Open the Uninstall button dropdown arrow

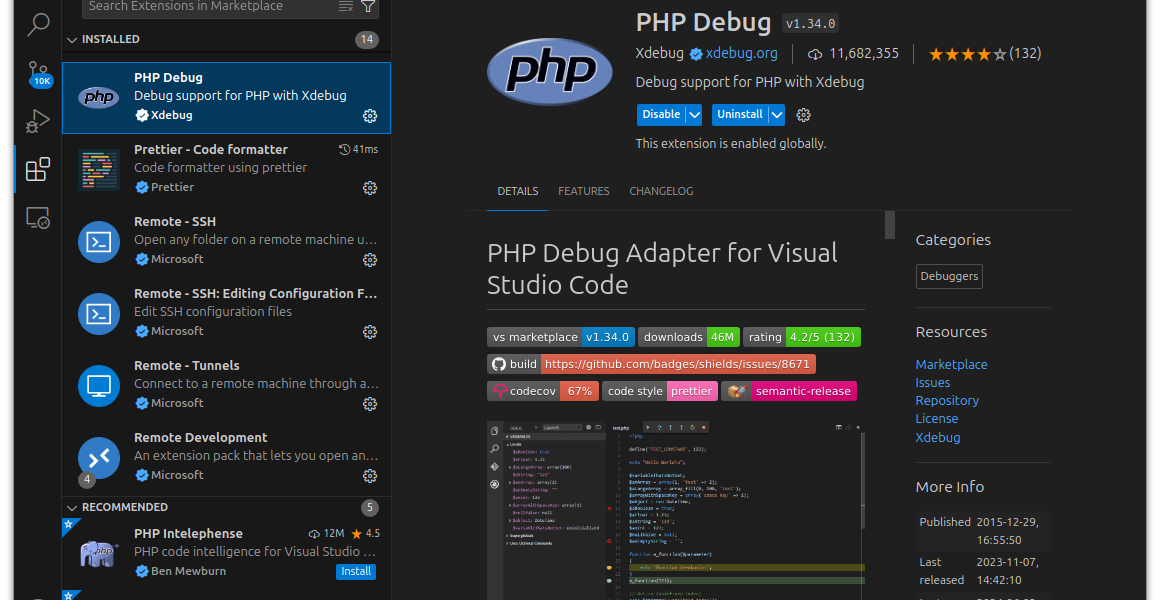[776, 115]
